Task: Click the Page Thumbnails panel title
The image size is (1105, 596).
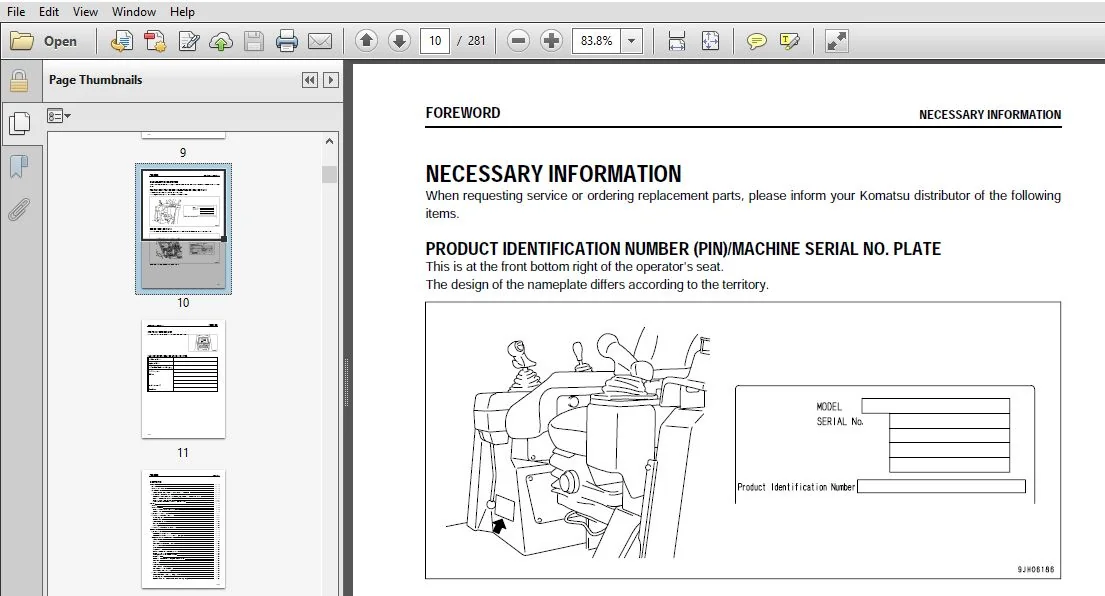Action: 95,80
